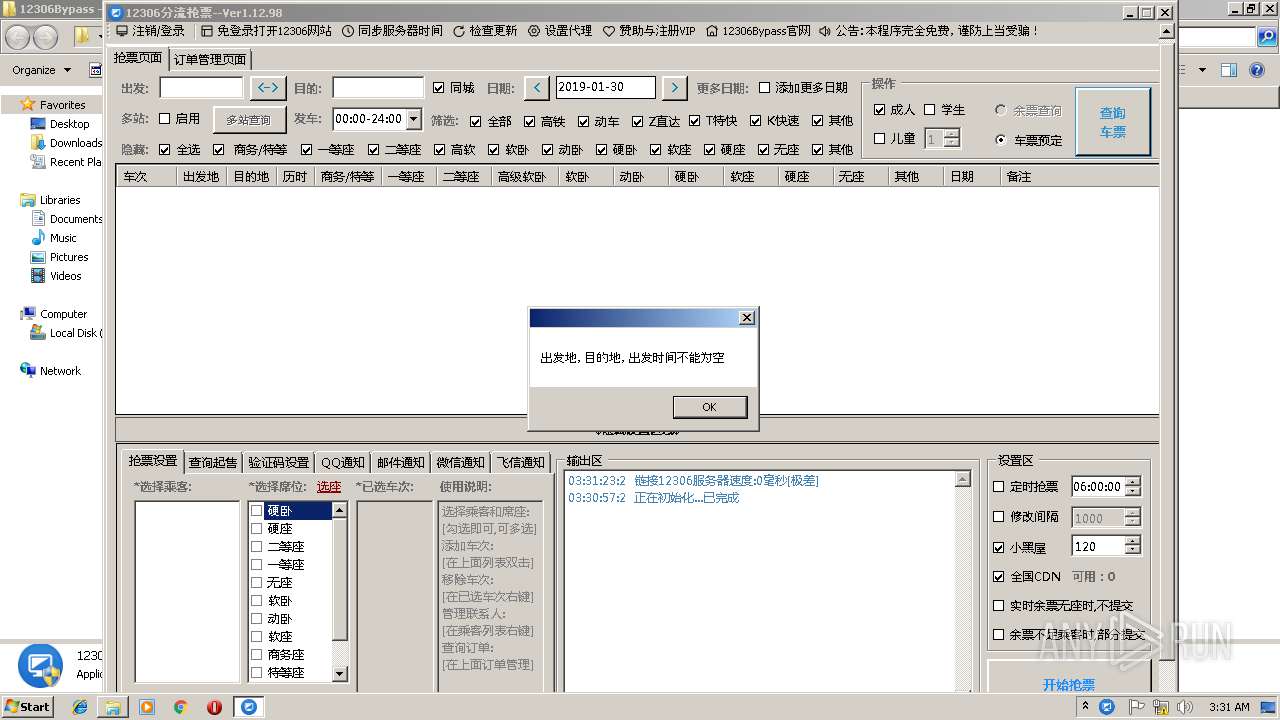Click volume icon in system tray
1280x720 pixels.
(x=1185, y=707)
